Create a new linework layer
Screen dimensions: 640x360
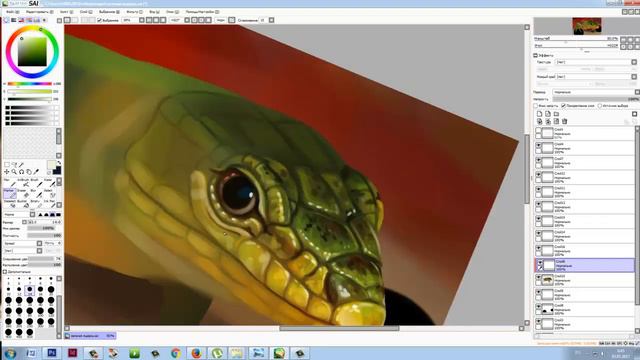(548, 114)
